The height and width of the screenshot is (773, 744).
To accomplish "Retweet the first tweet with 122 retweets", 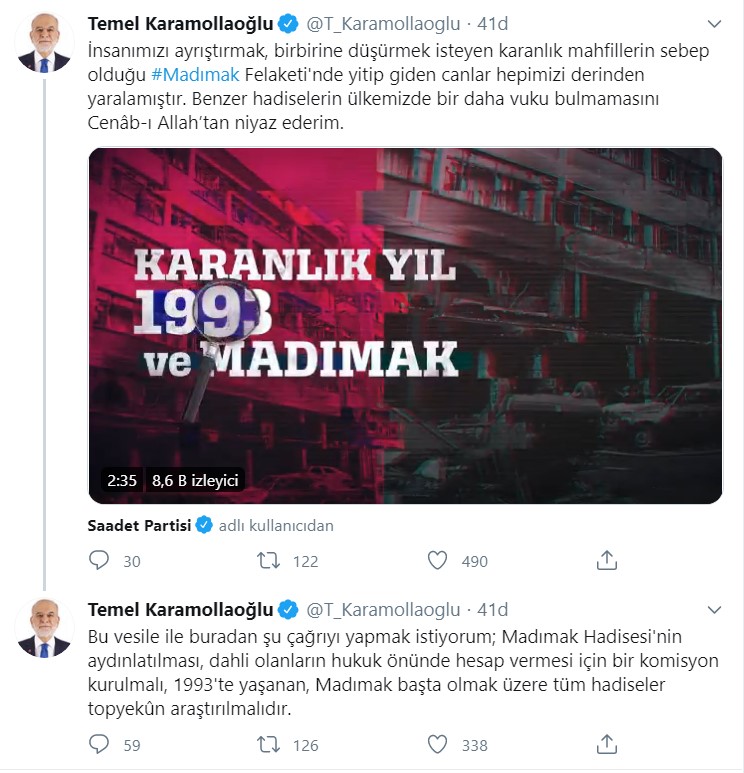I will [268, 561].
